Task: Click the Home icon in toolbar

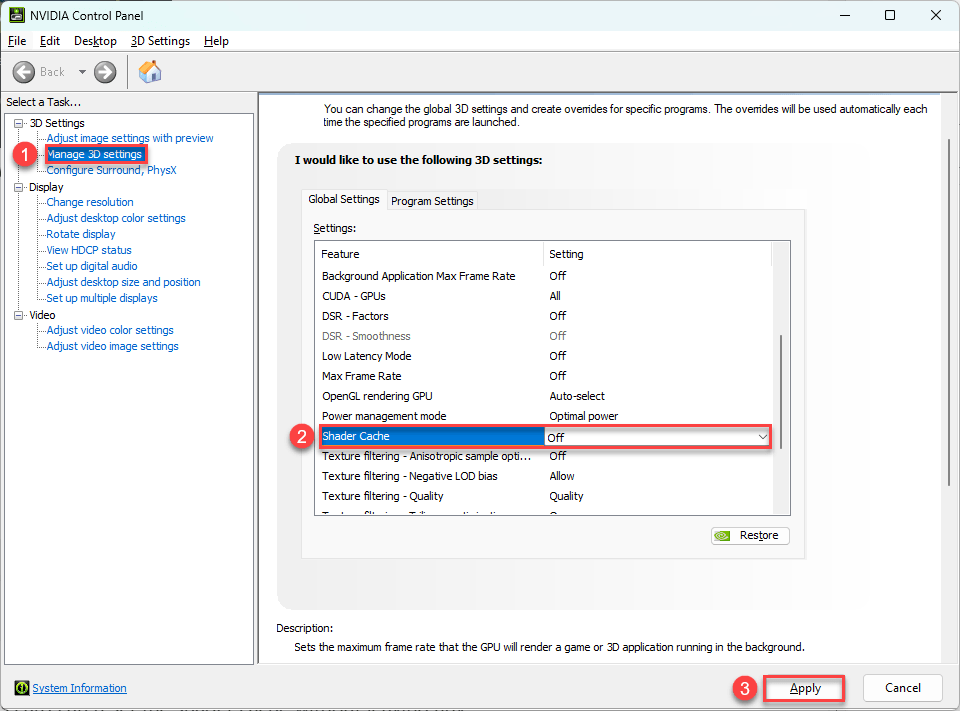Action: click(x=150, y=72)
